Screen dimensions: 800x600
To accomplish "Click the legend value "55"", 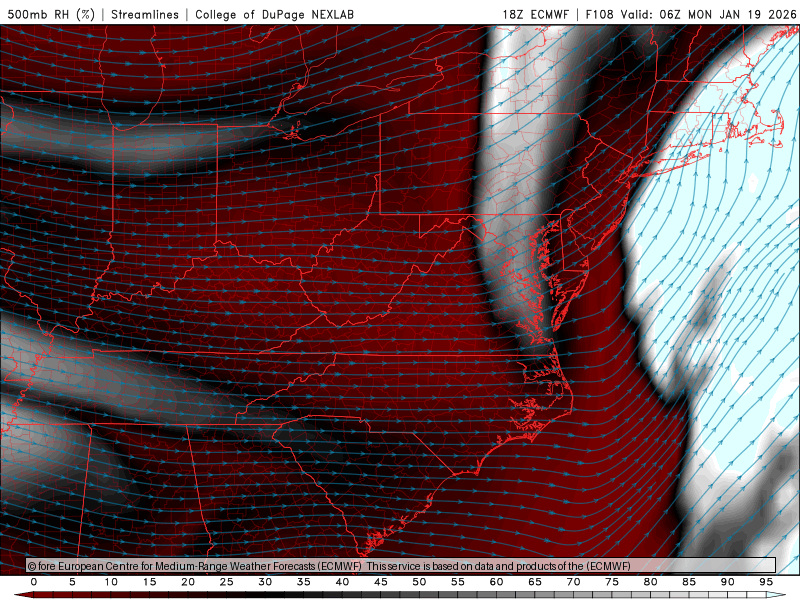I will click(458, 582).
